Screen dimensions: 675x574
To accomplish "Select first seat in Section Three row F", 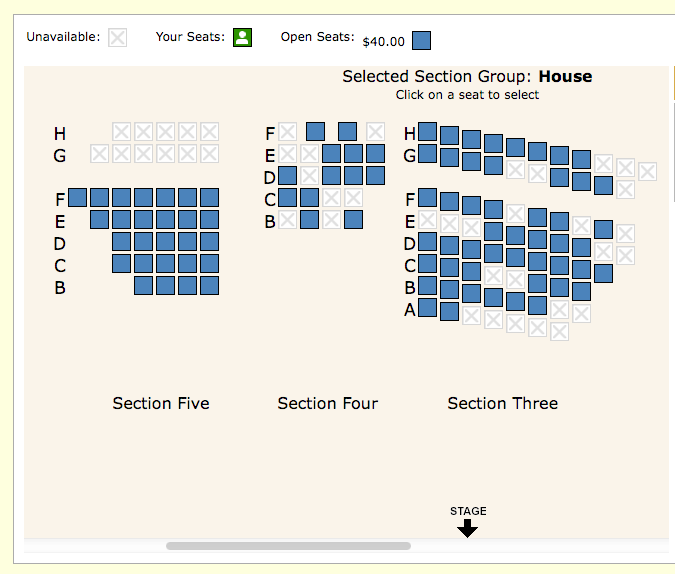I will (427, 197).
